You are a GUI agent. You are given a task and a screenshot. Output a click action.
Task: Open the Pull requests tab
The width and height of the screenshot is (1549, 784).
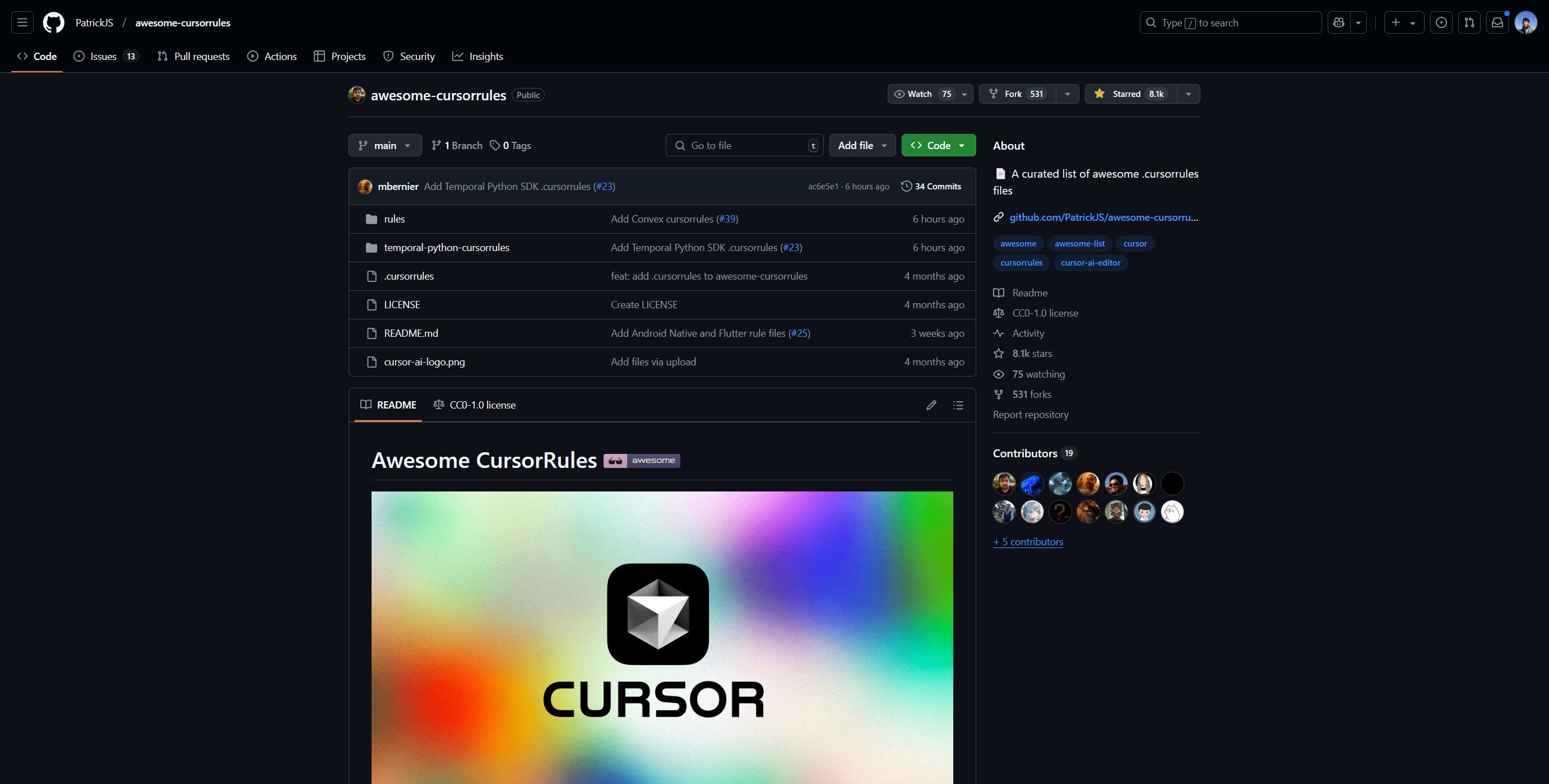pos(193,57)
